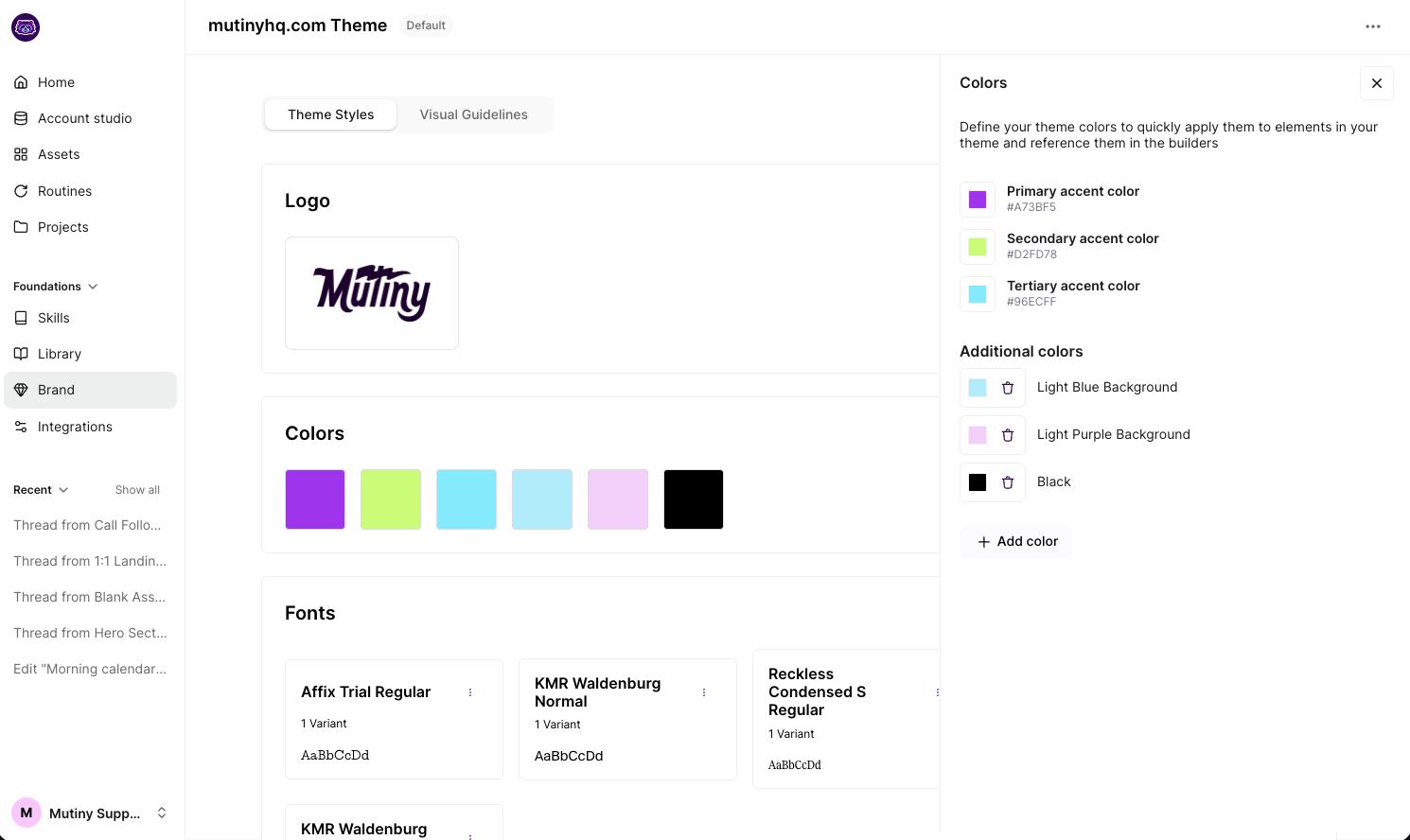Open Routines in the sidebar
The height and width of the screenshot is (840, 1410).
[x=91, y=191]
